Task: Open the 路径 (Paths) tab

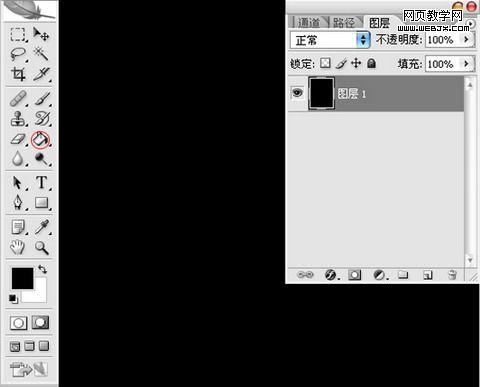Action: [344, 23]
